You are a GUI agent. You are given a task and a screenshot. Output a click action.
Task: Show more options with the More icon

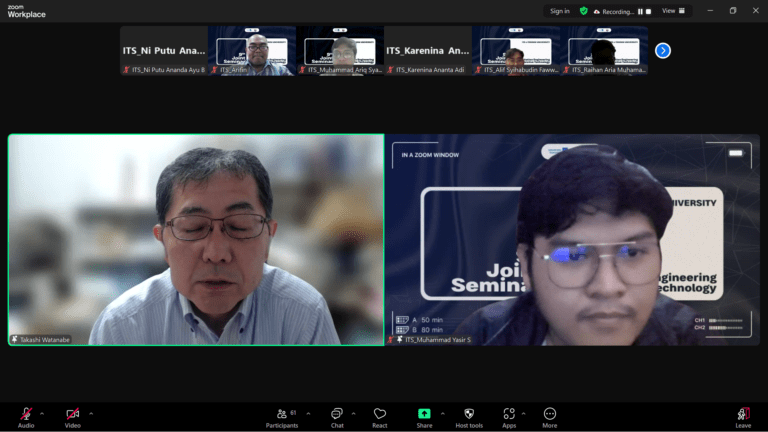click(x=549, y=414)
